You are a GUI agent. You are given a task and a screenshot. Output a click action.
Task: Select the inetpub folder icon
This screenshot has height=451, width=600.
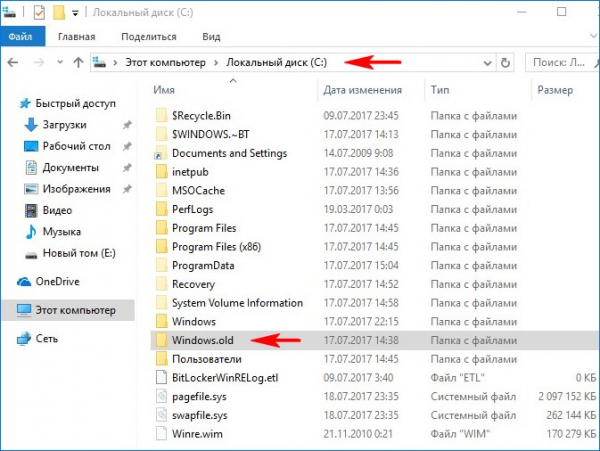click(161, 172)
